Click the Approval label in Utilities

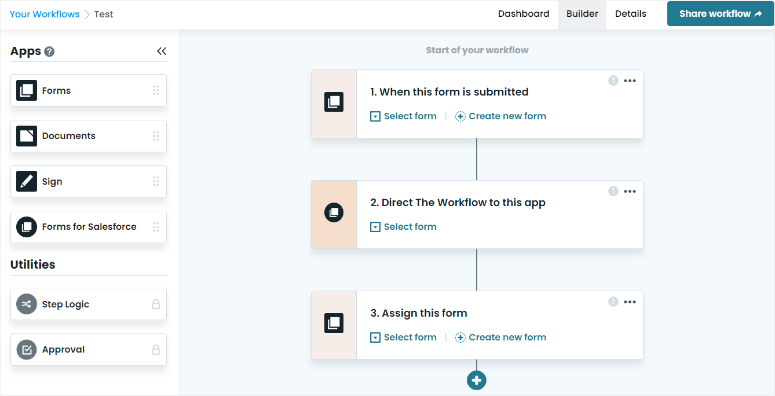(x=63, y=350)
